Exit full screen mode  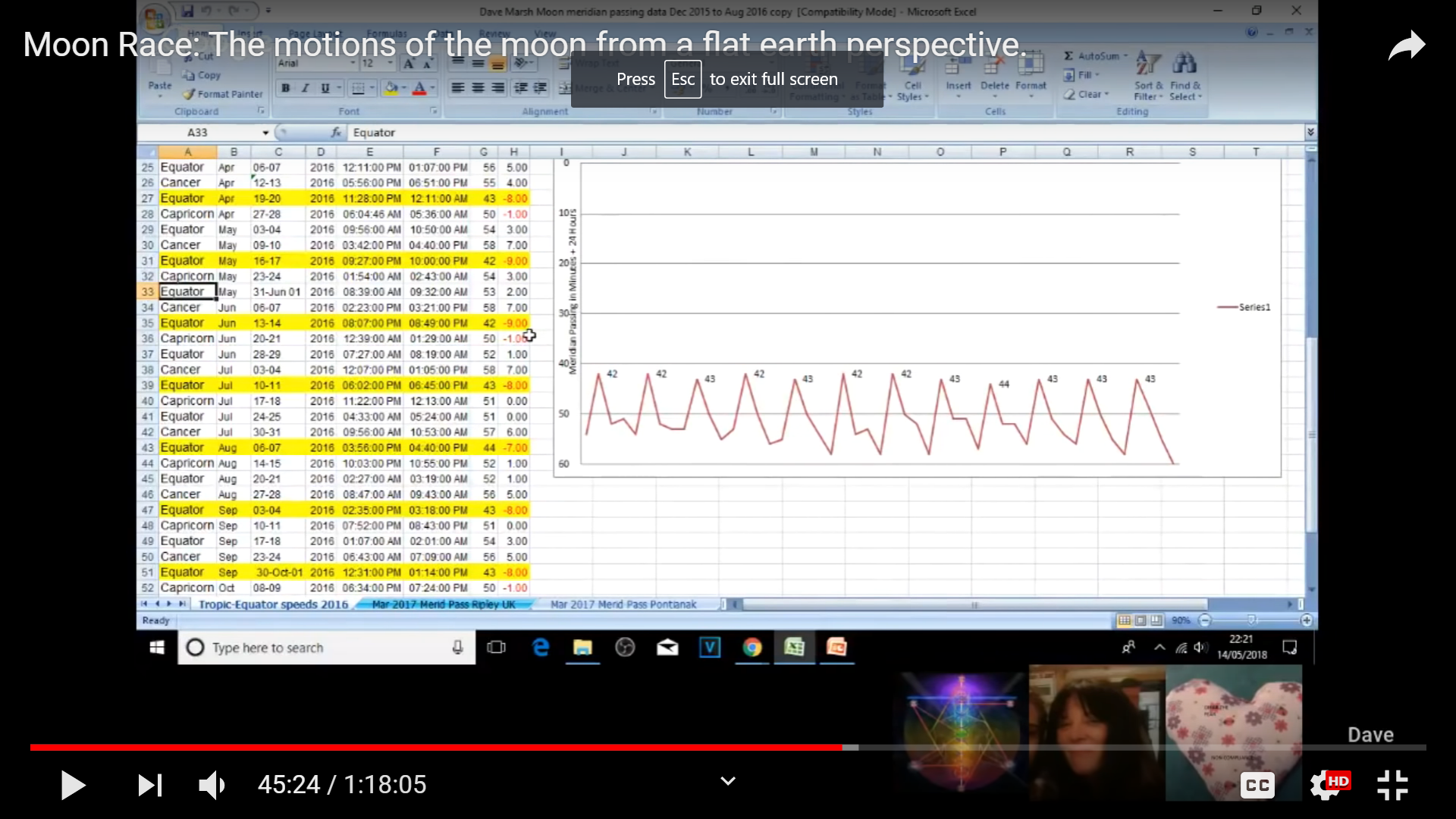point(1392,786)
